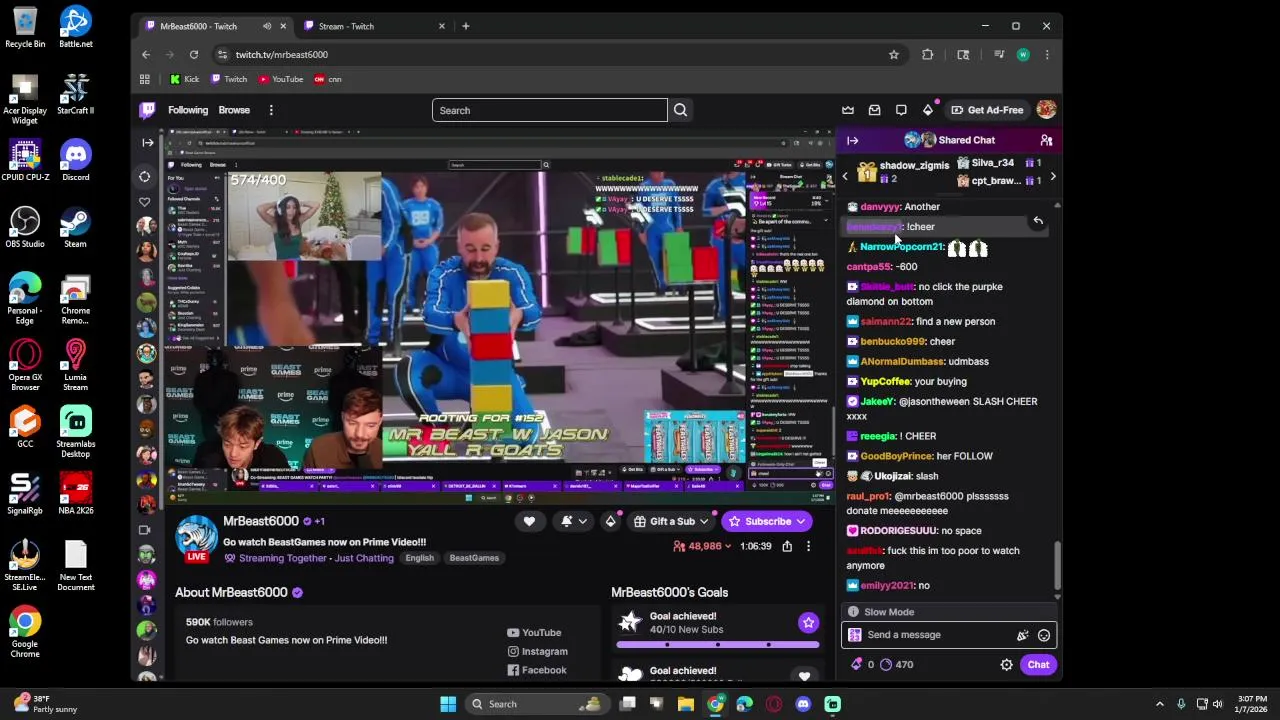The width and height of the screenshot is (1280, 720).
Task: Open File Explorer from the taskbar
Action: (686, 704)
